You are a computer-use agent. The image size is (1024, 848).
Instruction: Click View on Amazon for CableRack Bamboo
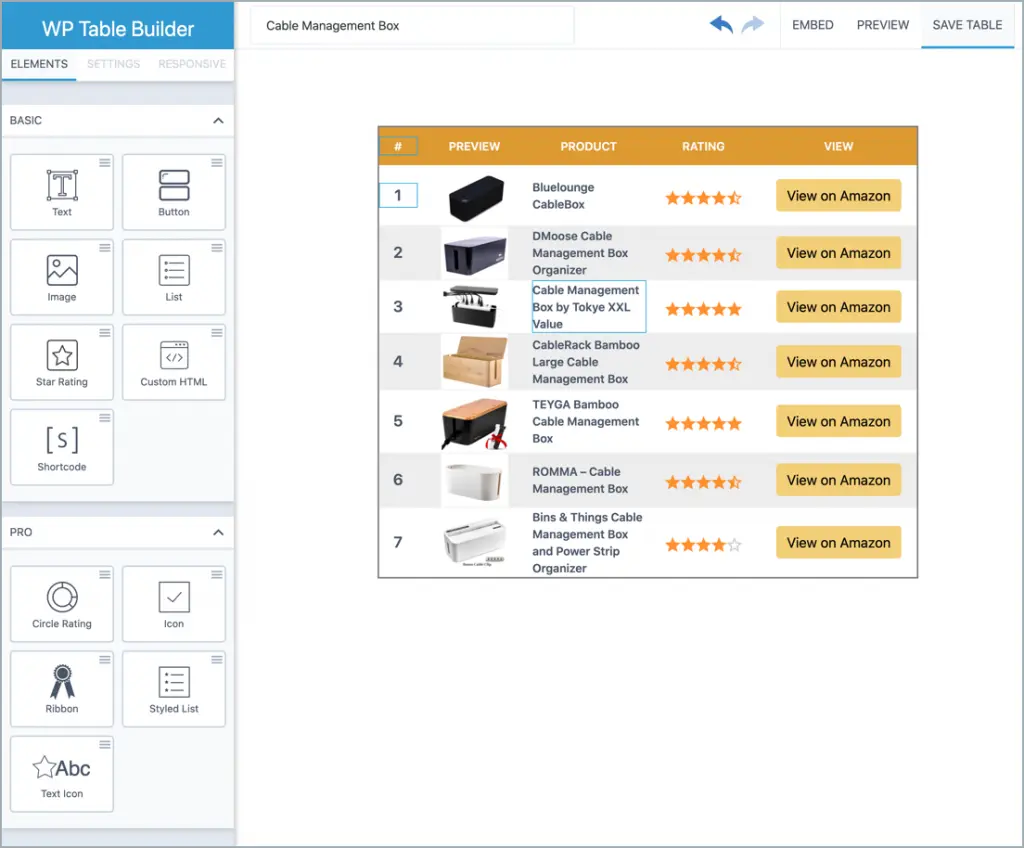tap(839, 362)
